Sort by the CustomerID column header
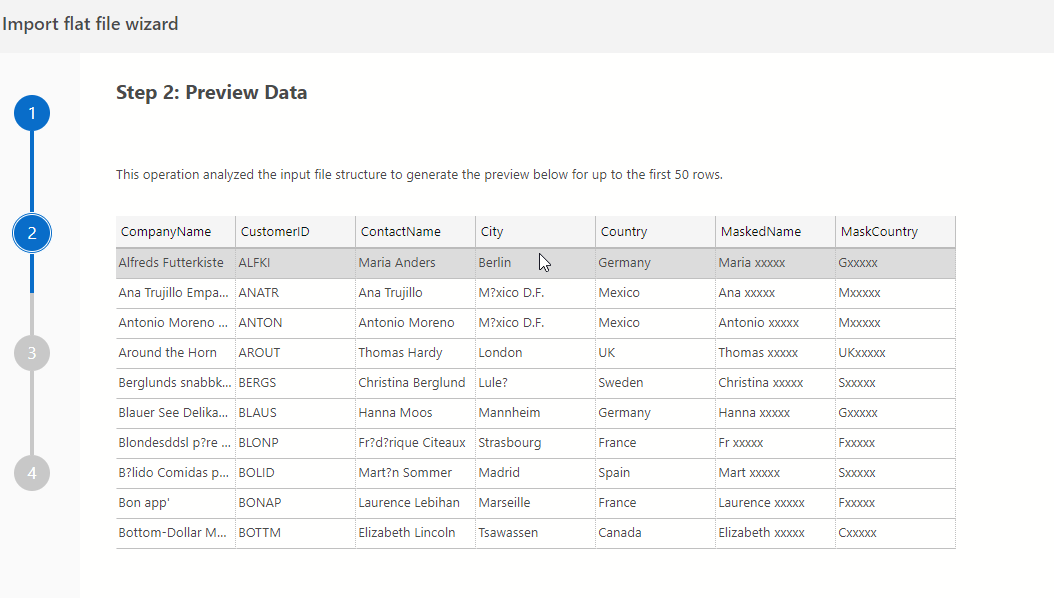 [x=275, y=232]
